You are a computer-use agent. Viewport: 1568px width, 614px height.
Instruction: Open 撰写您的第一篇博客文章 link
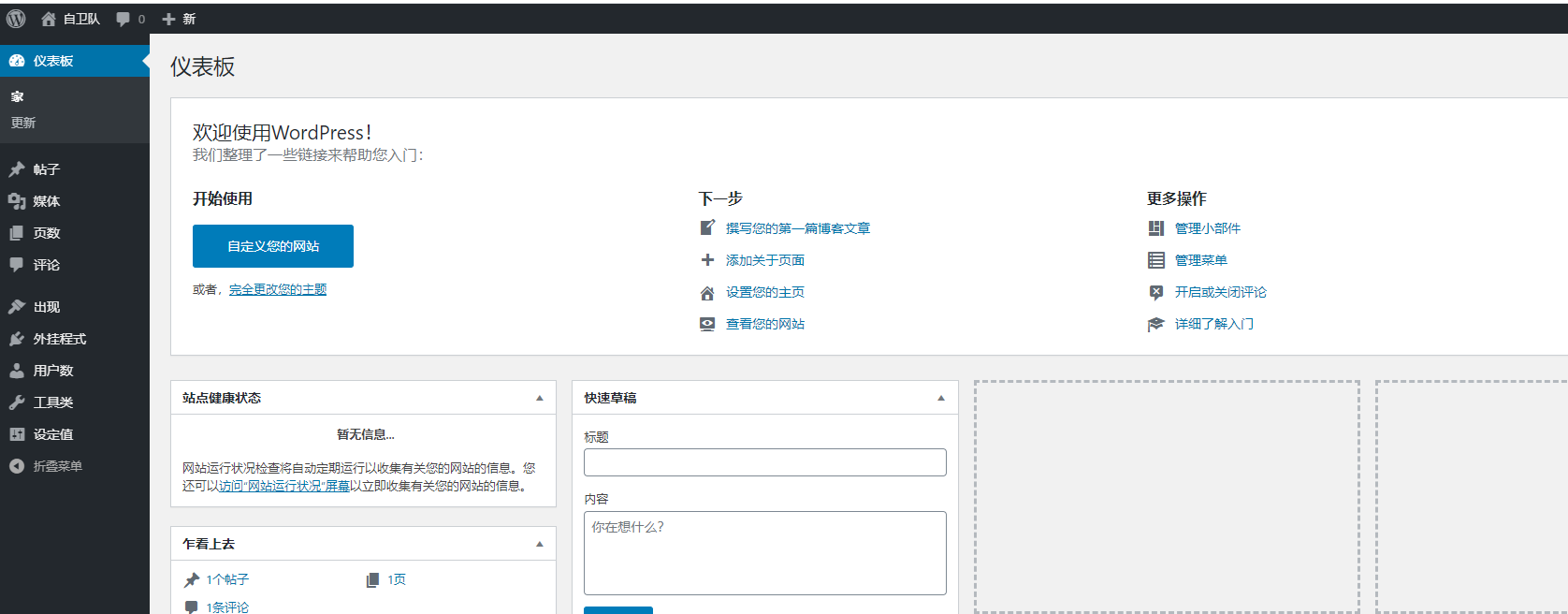tap(798, 228)
